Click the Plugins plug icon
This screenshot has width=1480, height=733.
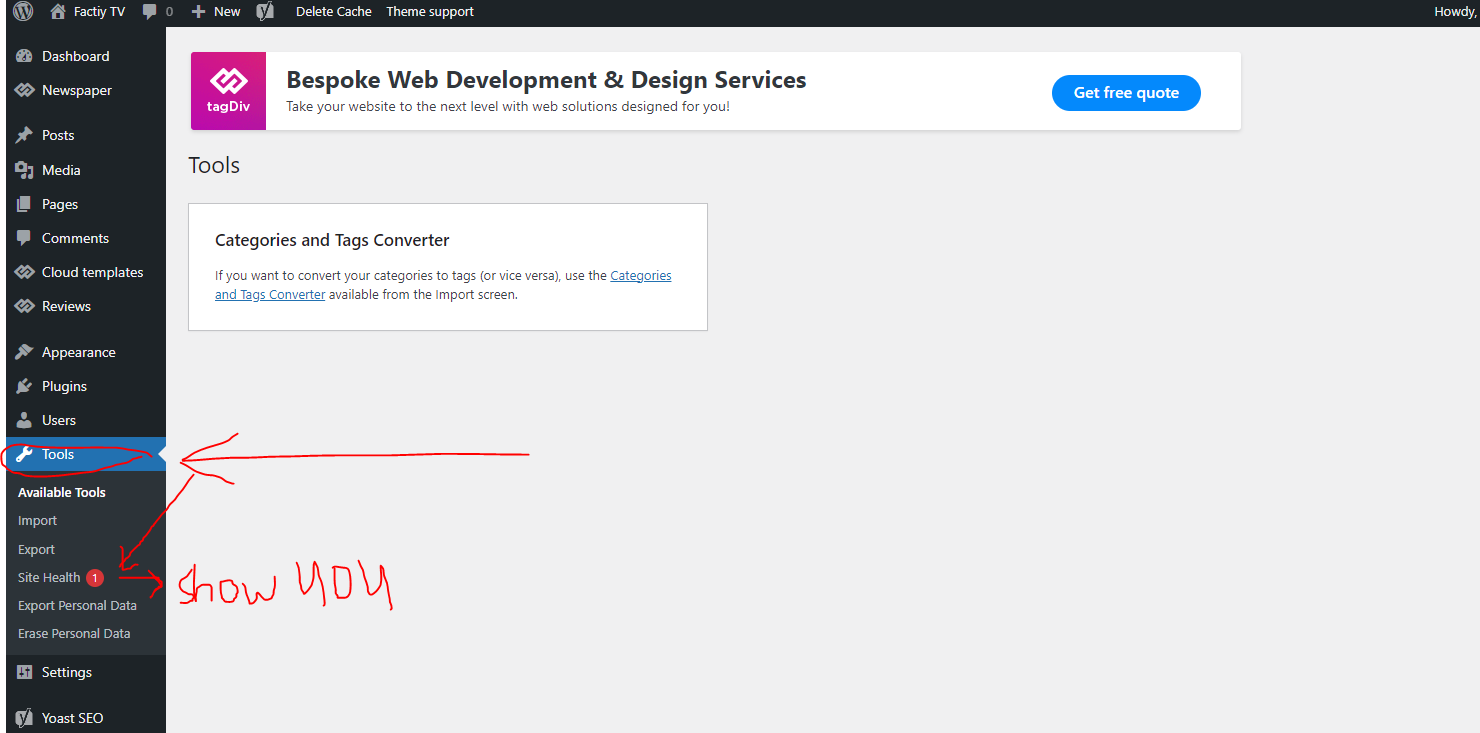[x=25, y=386]
